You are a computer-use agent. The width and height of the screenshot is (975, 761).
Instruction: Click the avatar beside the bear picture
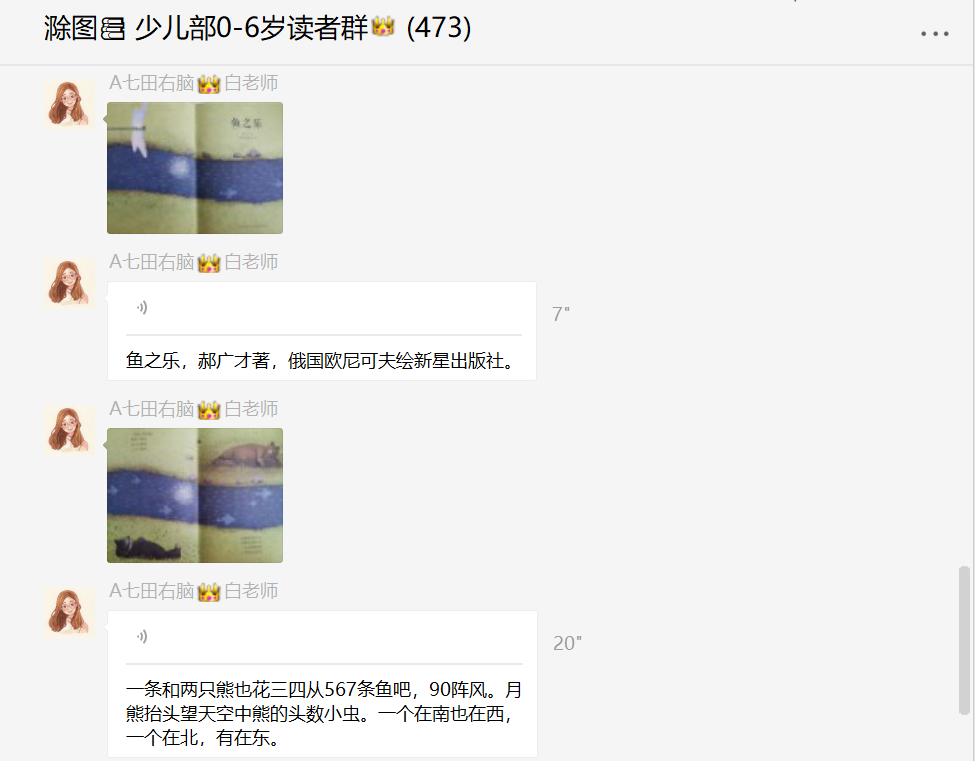point(69,430)
